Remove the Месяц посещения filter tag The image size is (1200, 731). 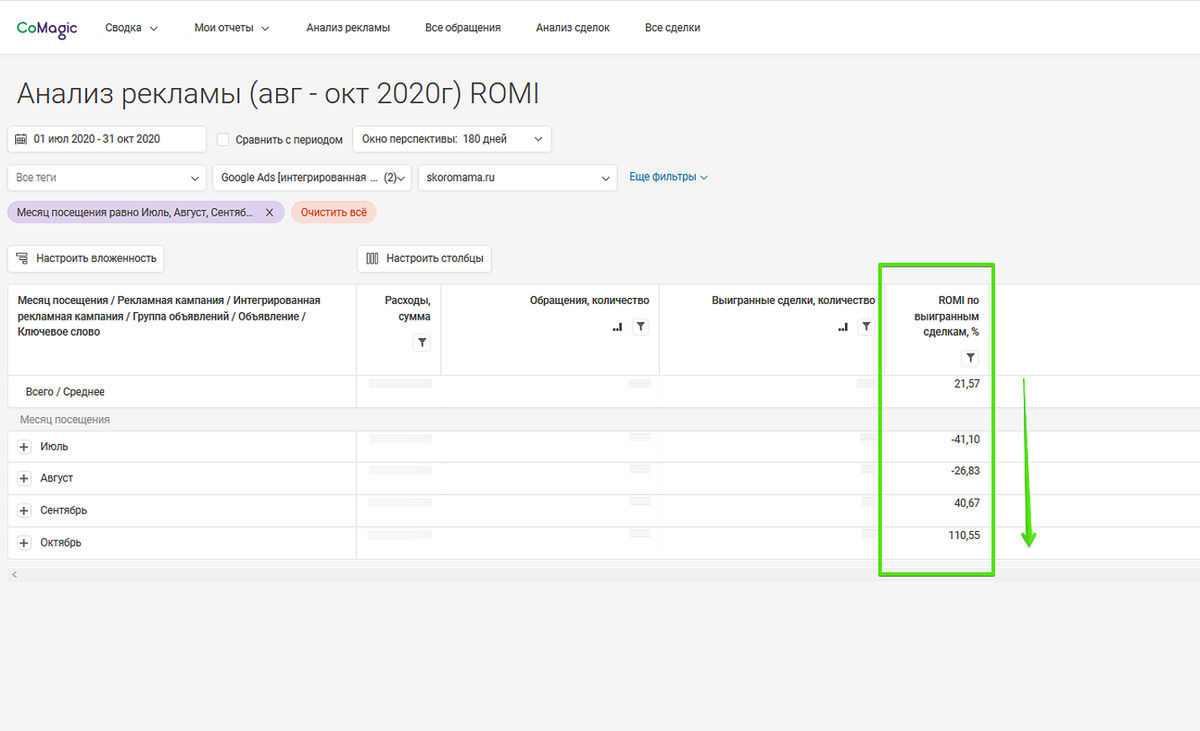(x=269, y=213)
